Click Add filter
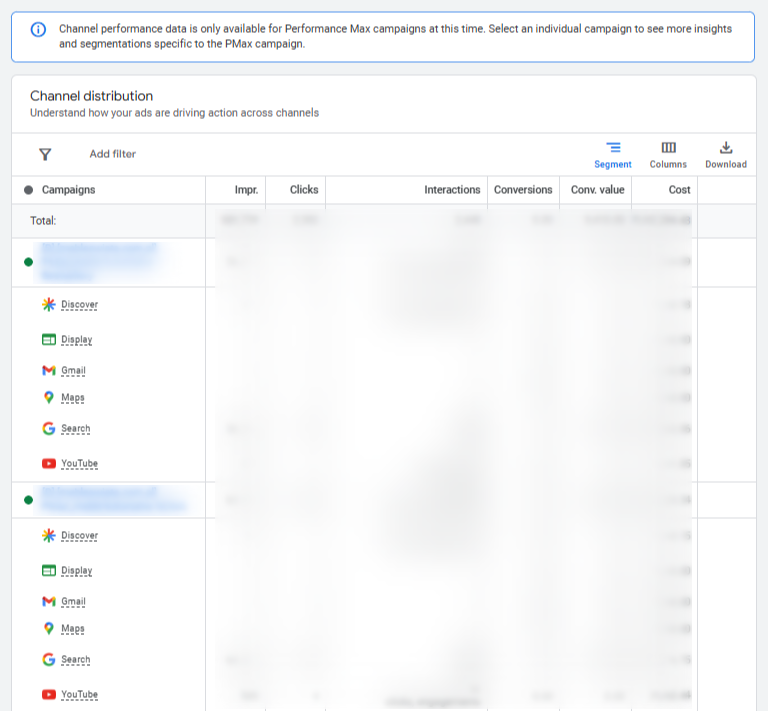This screenshot has height=711, width=768. pyautogui.click(x=113, y=154)
